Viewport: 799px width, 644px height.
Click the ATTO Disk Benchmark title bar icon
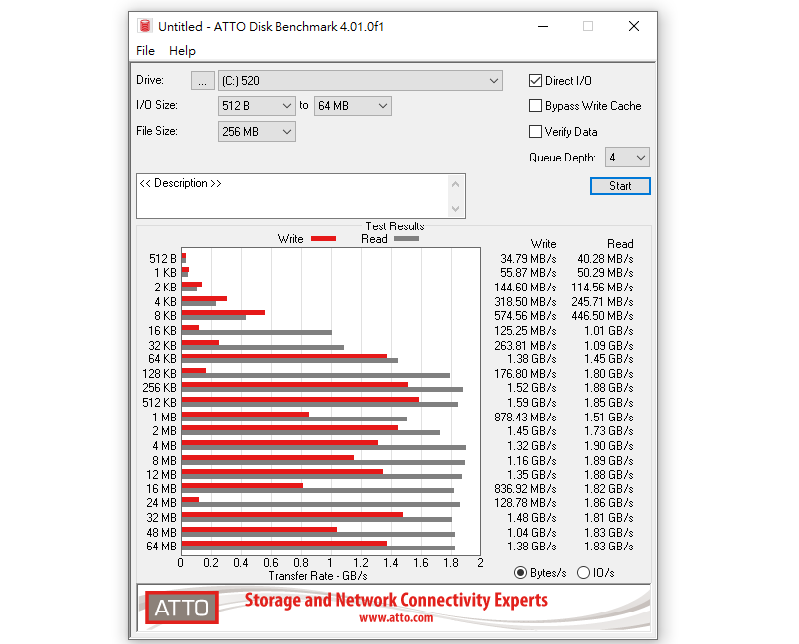tap(145, 26)
